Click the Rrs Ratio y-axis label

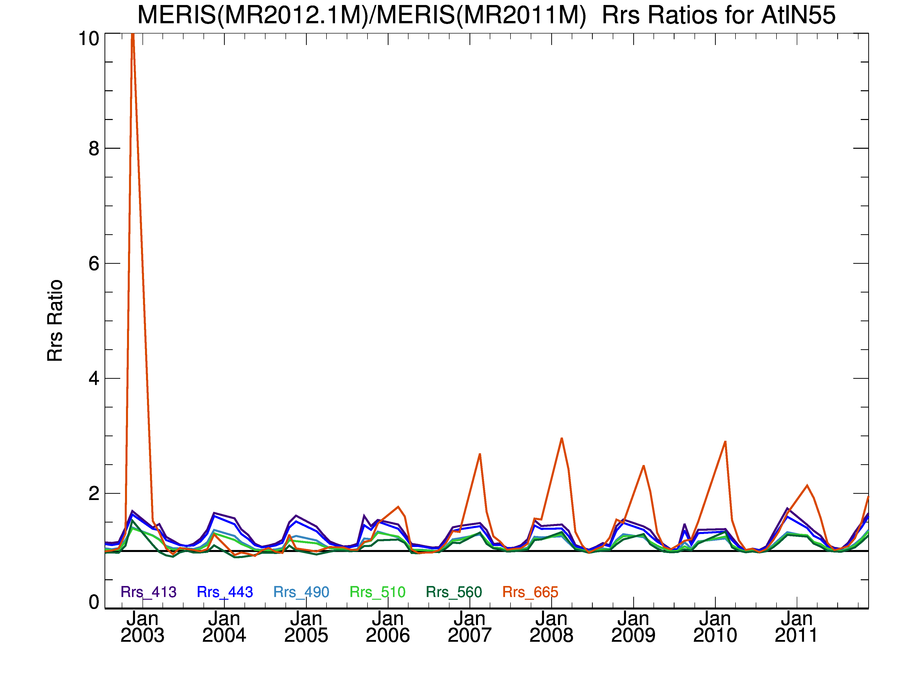click(55, 320)
